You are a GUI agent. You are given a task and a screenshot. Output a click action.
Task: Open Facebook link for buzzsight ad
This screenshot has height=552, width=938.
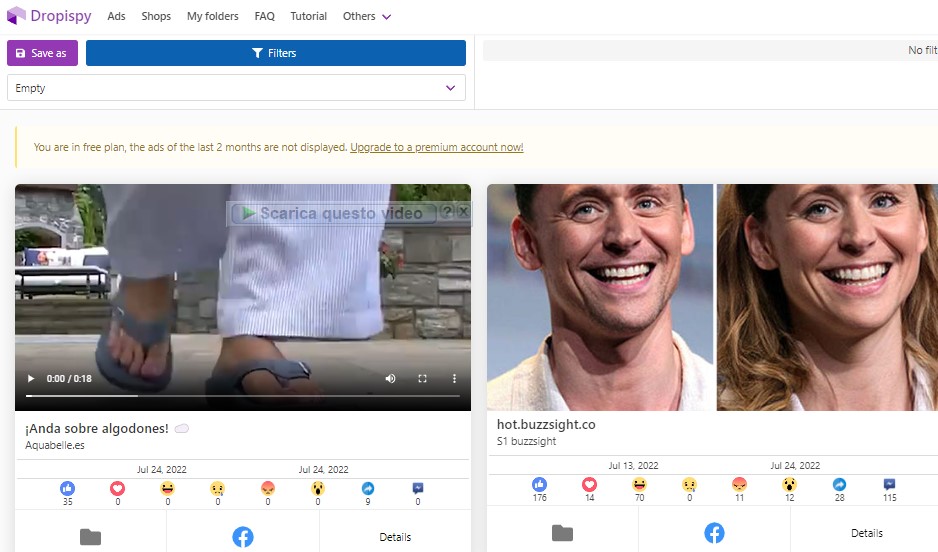714,533
